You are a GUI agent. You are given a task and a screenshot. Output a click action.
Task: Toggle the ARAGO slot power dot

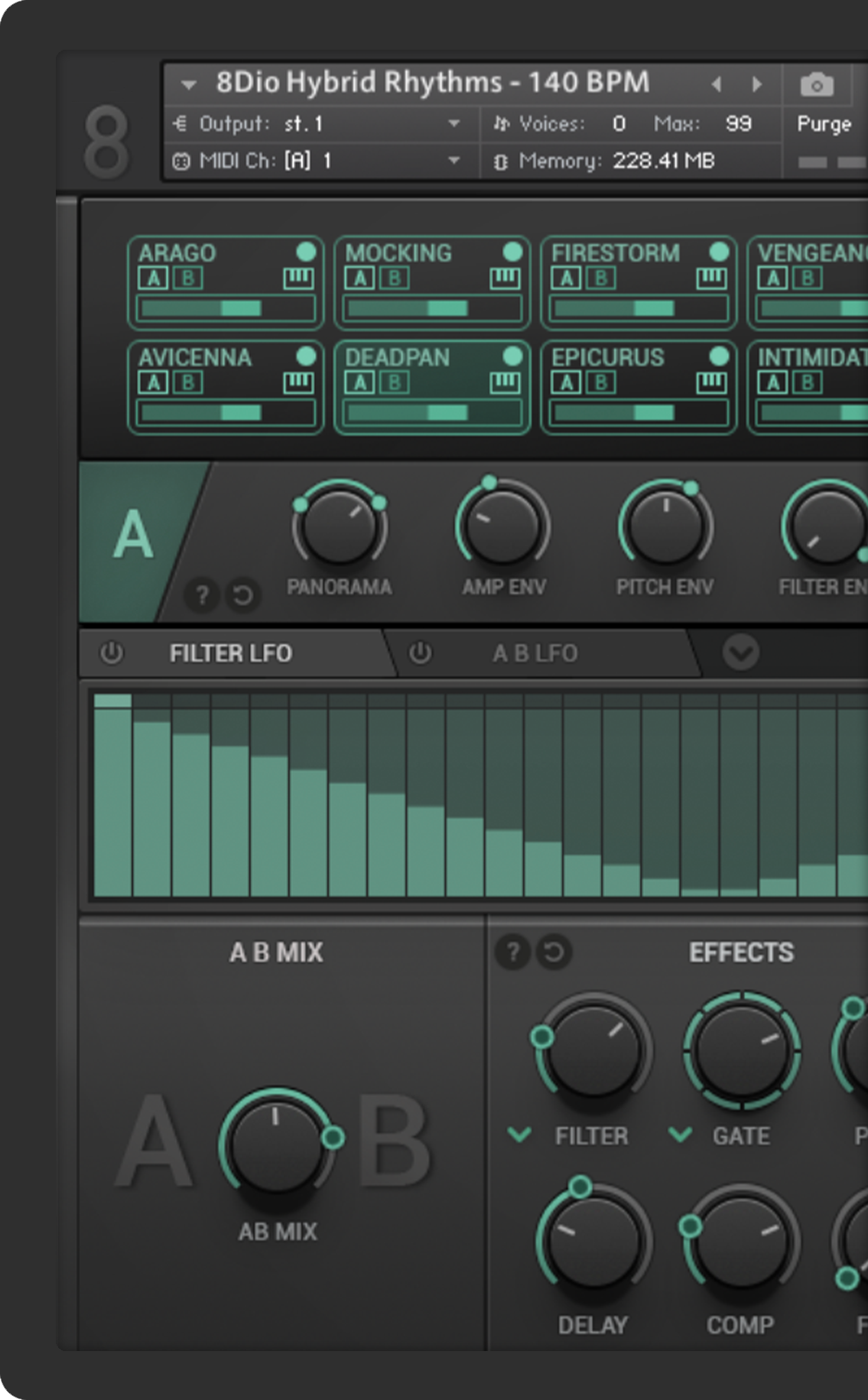tap(306, 252)
